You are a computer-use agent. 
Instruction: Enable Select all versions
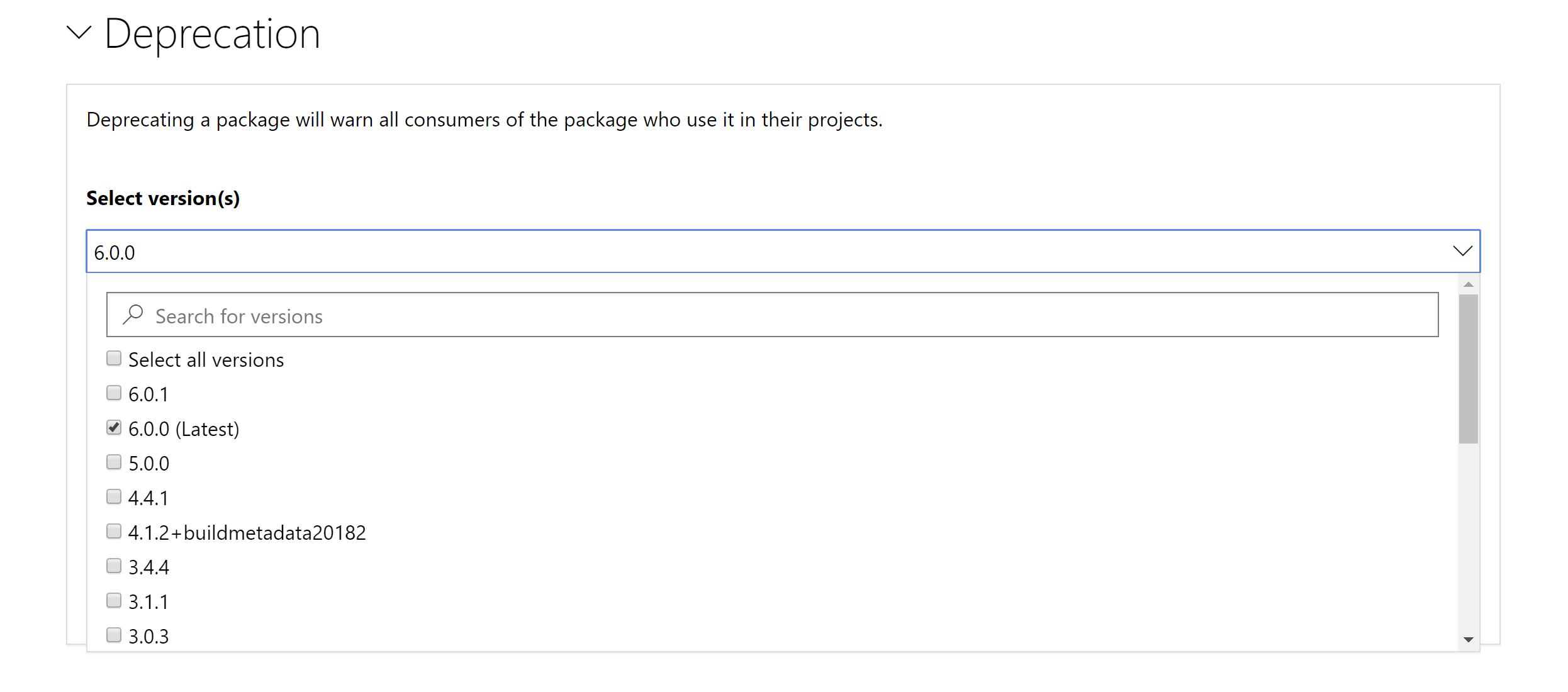(114, 358)
